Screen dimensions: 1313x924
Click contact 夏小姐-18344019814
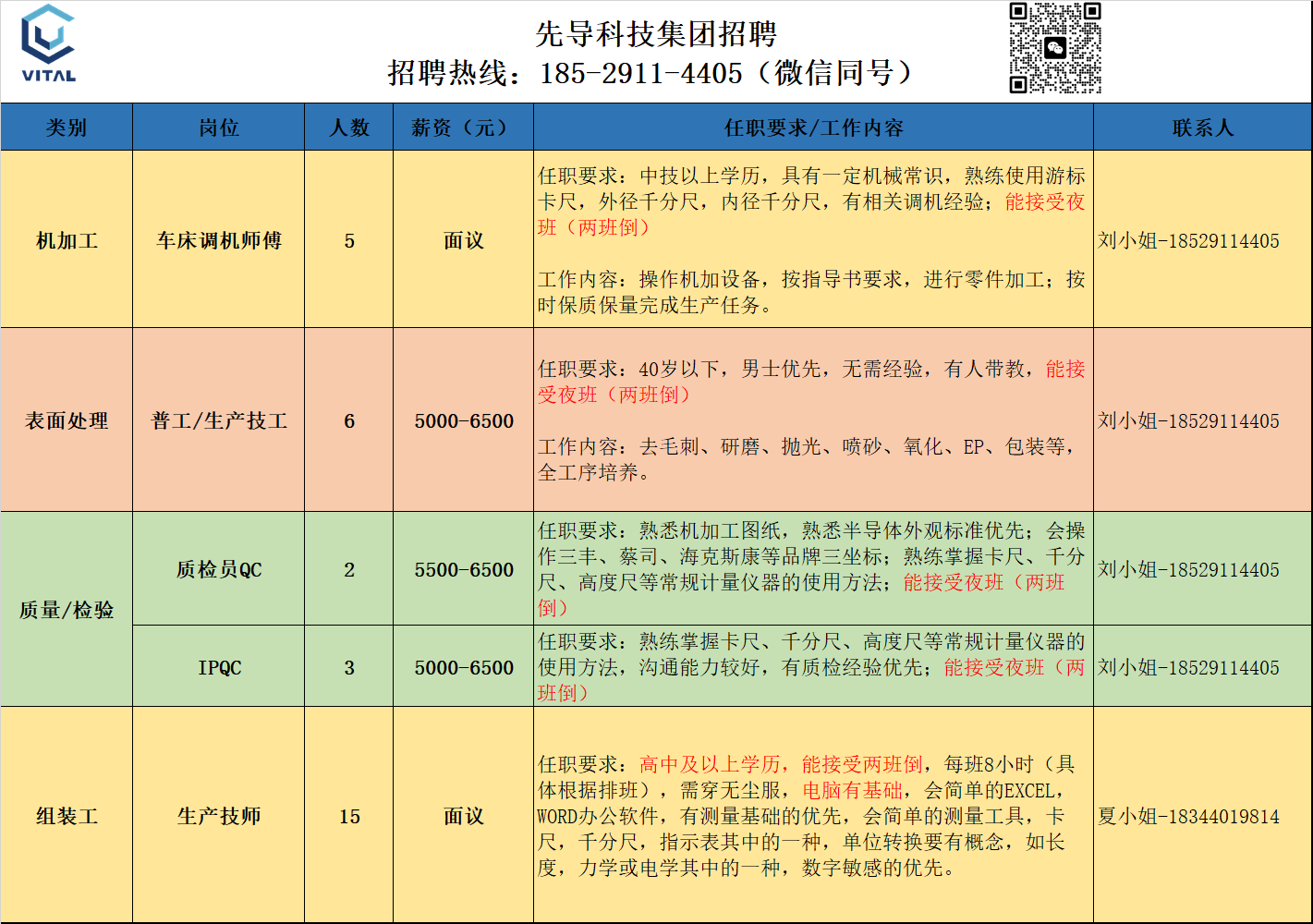point(1188,816)
